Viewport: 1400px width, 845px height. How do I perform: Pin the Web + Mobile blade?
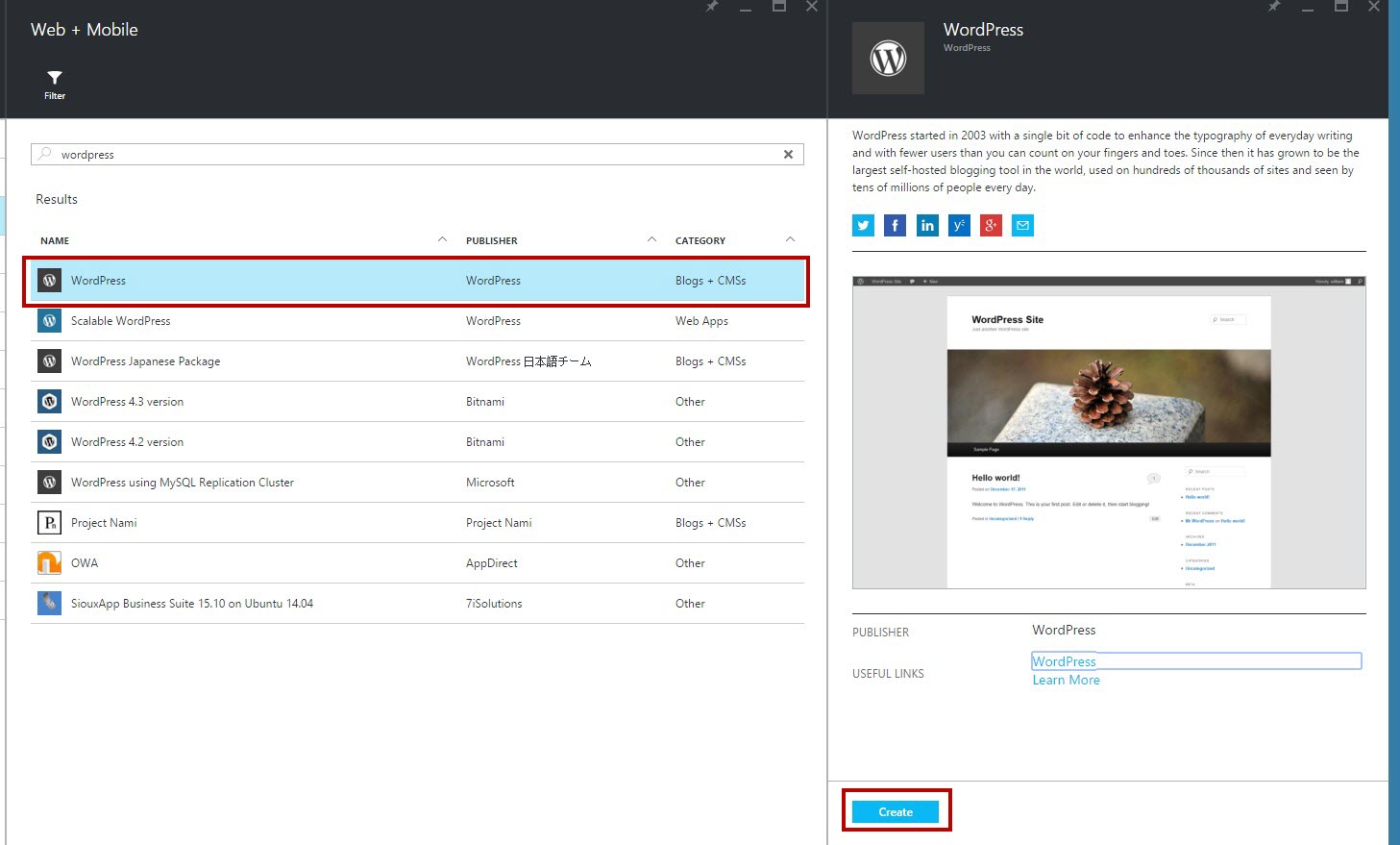[x=712, y=7]
